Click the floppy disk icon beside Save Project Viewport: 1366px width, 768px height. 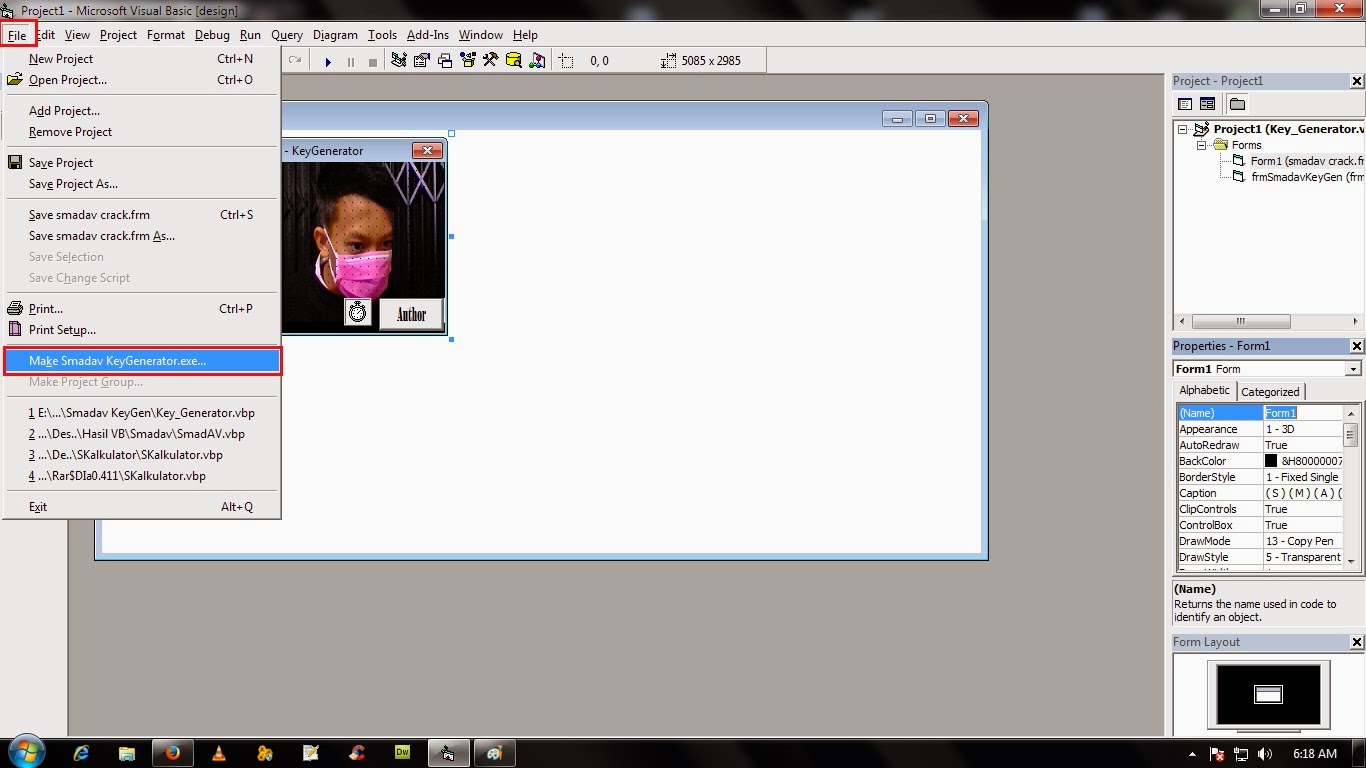15,163
